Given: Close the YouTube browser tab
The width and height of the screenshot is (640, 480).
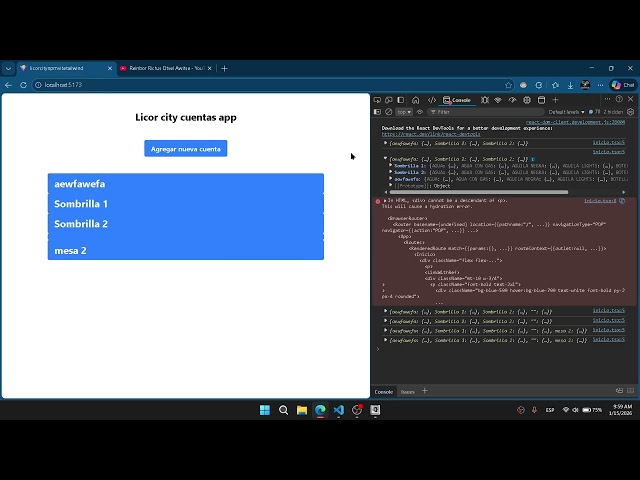Looking at the screenshot, I should [x=210, y=68].
